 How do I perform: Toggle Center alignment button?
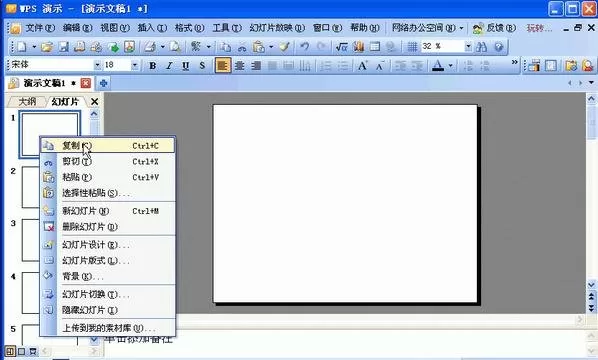[240, 66]
